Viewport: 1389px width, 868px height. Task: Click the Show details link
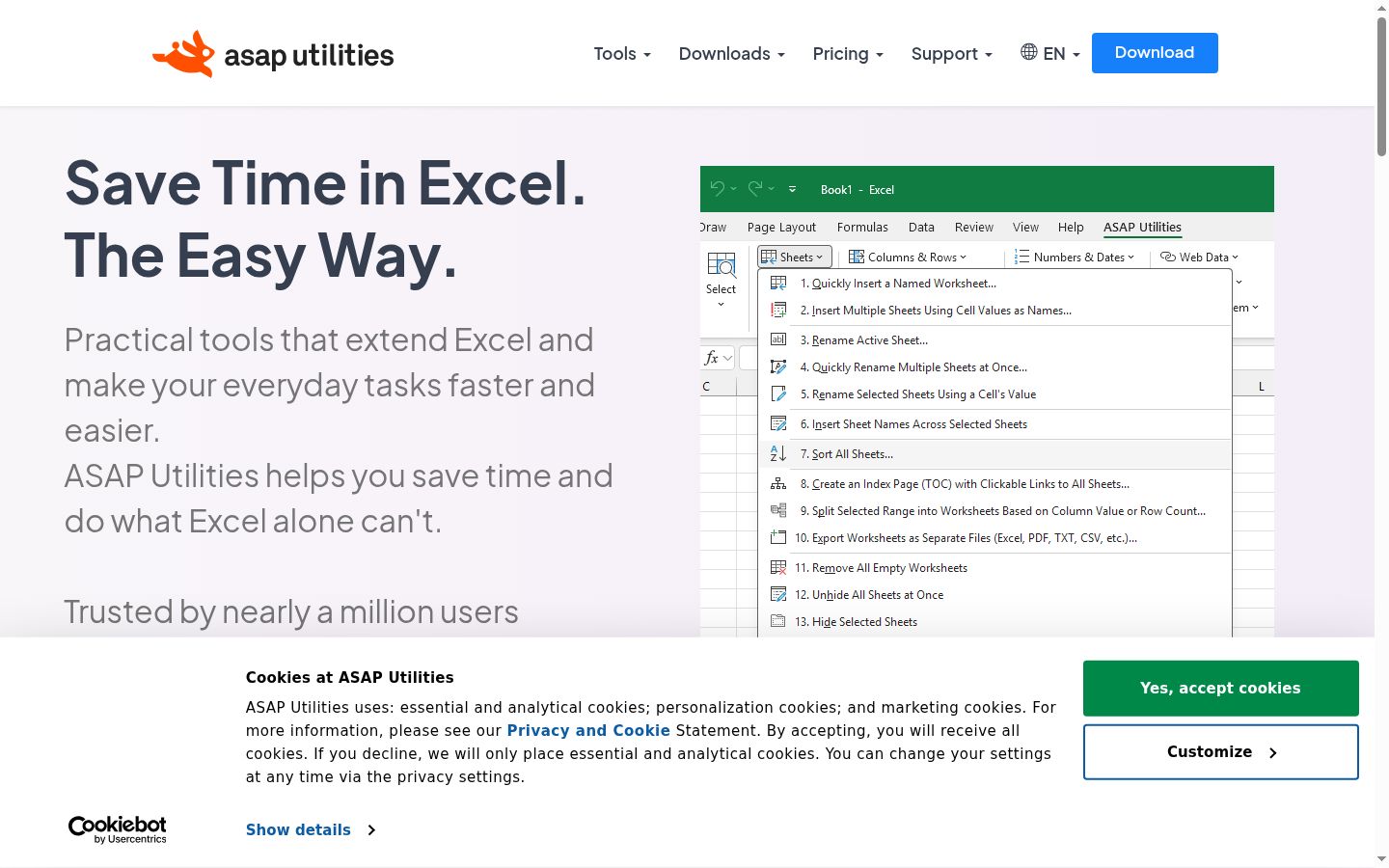[x=298, y=830]
